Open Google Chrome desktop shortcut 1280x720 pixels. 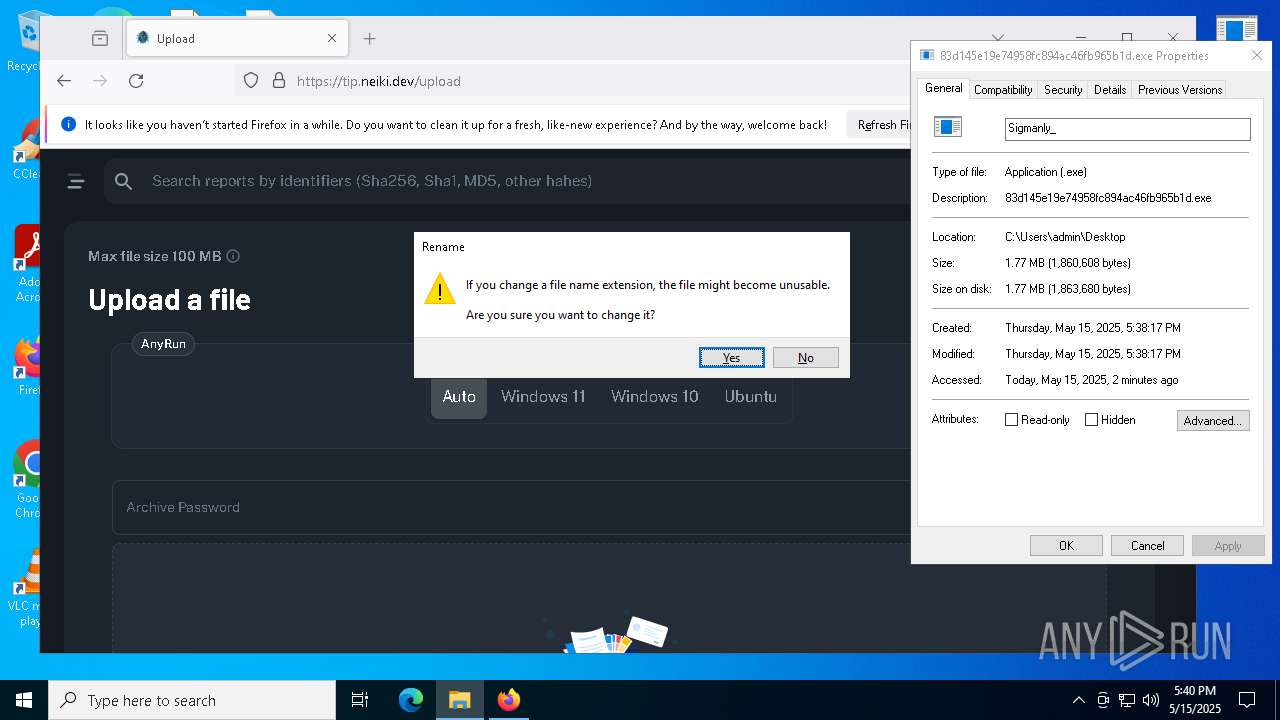28,480
